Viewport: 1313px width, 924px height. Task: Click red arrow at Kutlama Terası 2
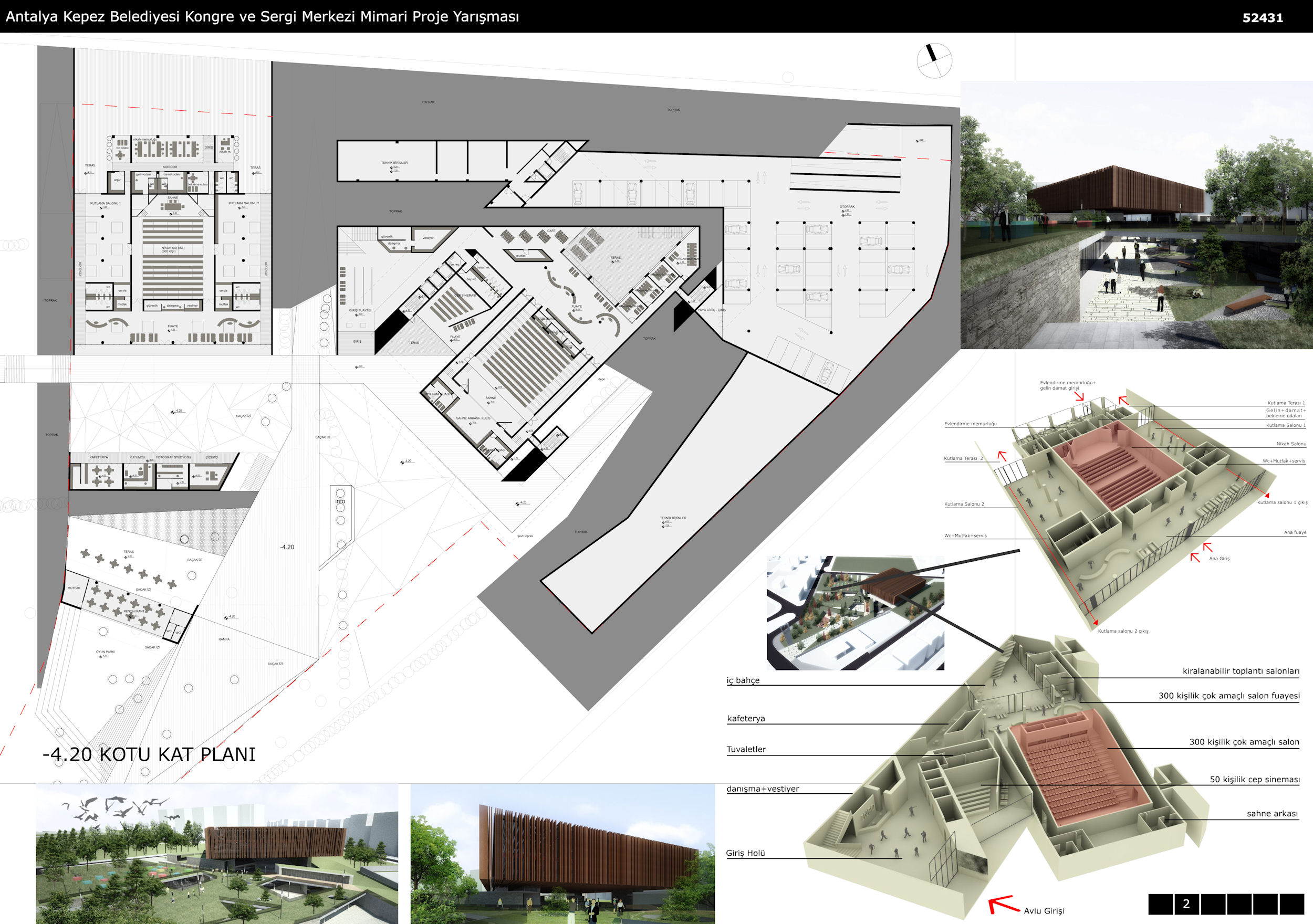pyautogui.click(x=1002, y=456)
